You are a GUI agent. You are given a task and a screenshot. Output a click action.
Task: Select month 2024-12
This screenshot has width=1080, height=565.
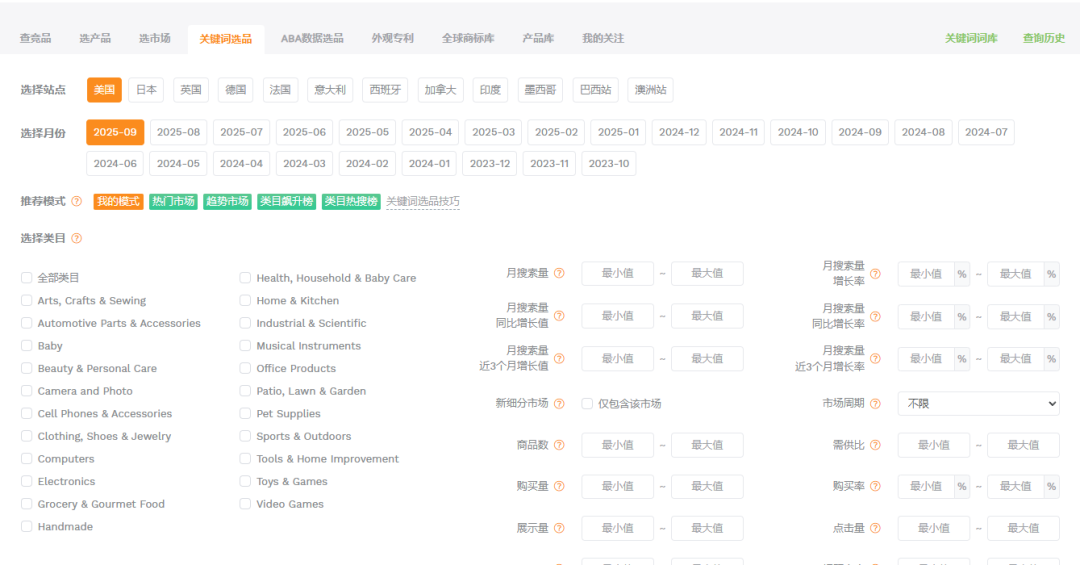679,132
